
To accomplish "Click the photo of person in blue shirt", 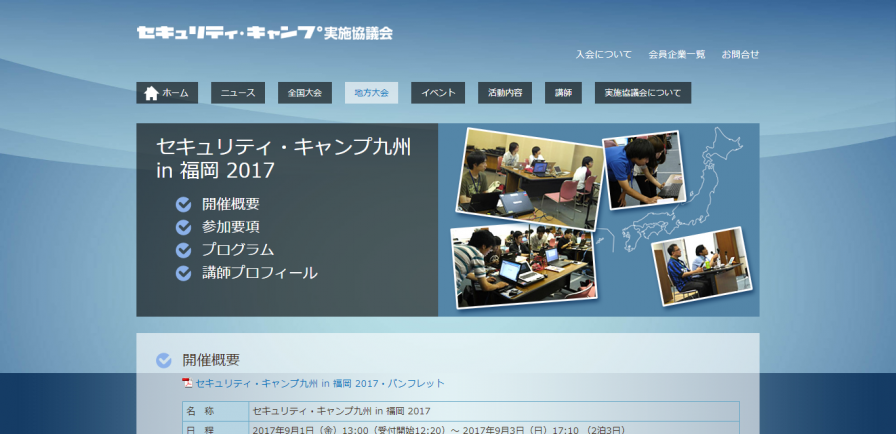I will (644, 170).
